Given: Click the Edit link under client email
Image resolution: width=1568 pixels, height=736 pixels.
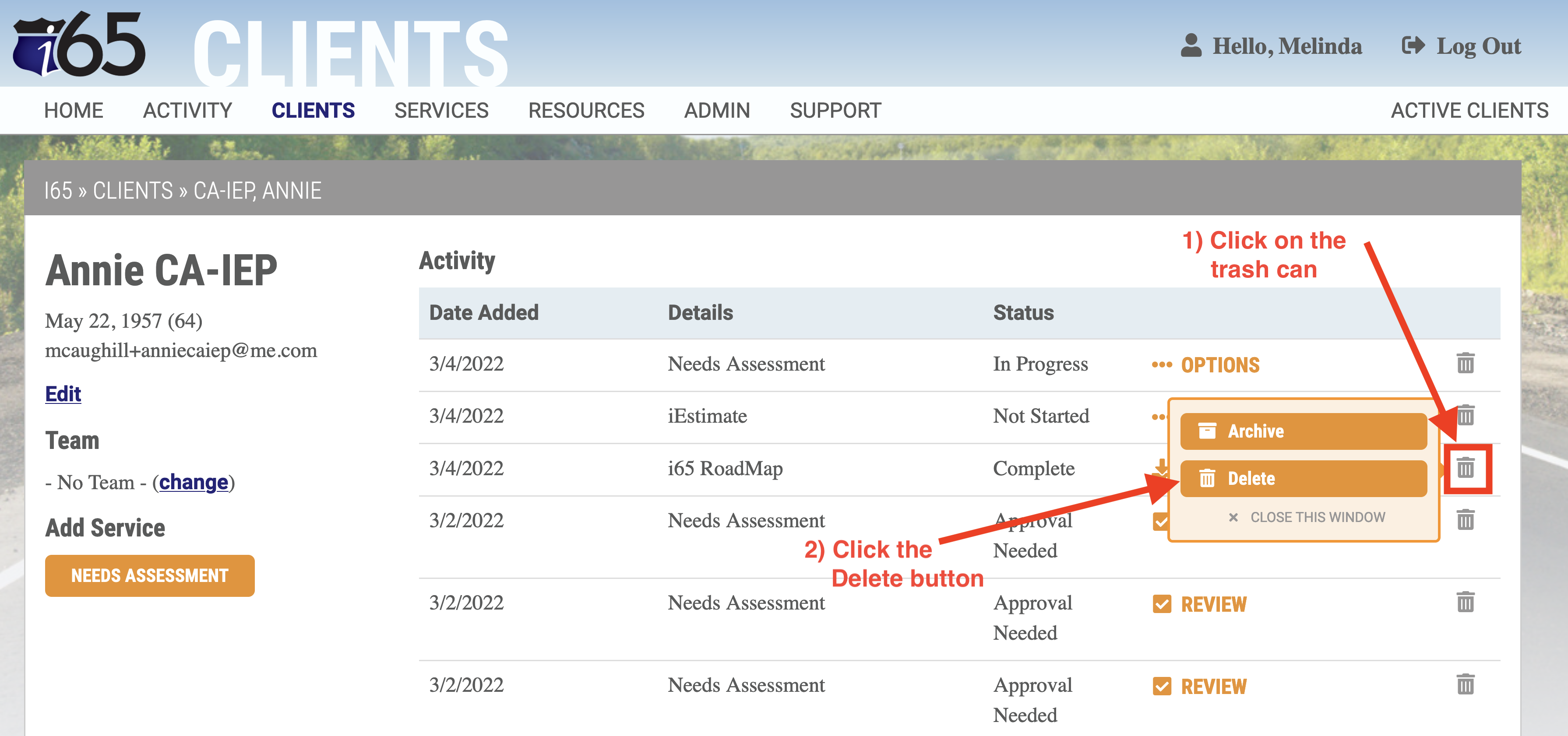Looking at the screenshot, I should pos(63,394).
